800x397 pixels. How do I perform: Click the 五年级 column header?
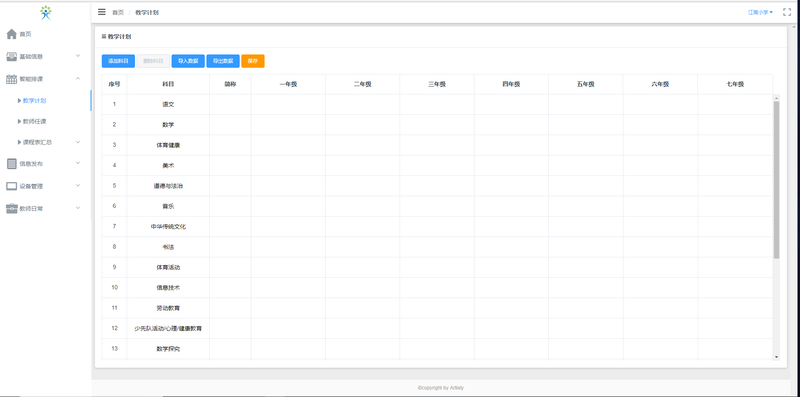pos(586,84)
